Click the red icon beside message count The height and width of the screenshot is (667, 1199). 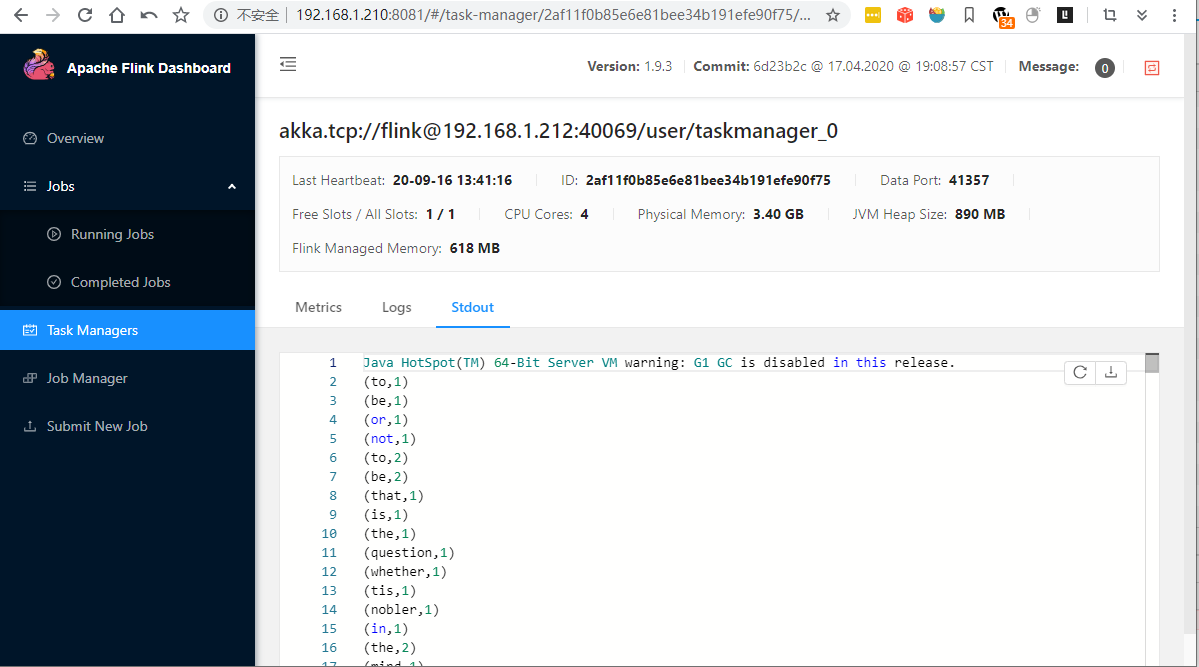[x=1152, y=68]
